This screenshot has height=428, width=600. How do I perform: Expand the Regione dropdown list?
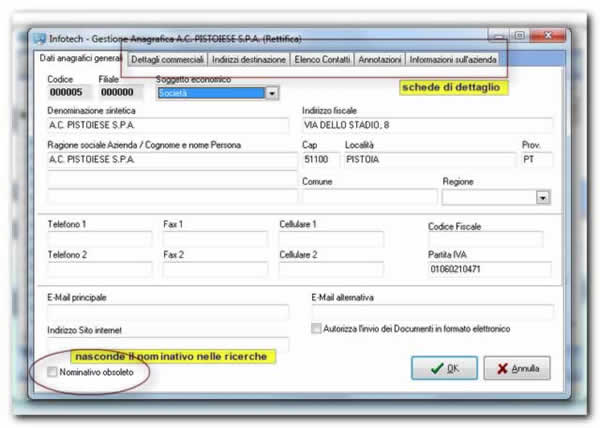[543, 198]
